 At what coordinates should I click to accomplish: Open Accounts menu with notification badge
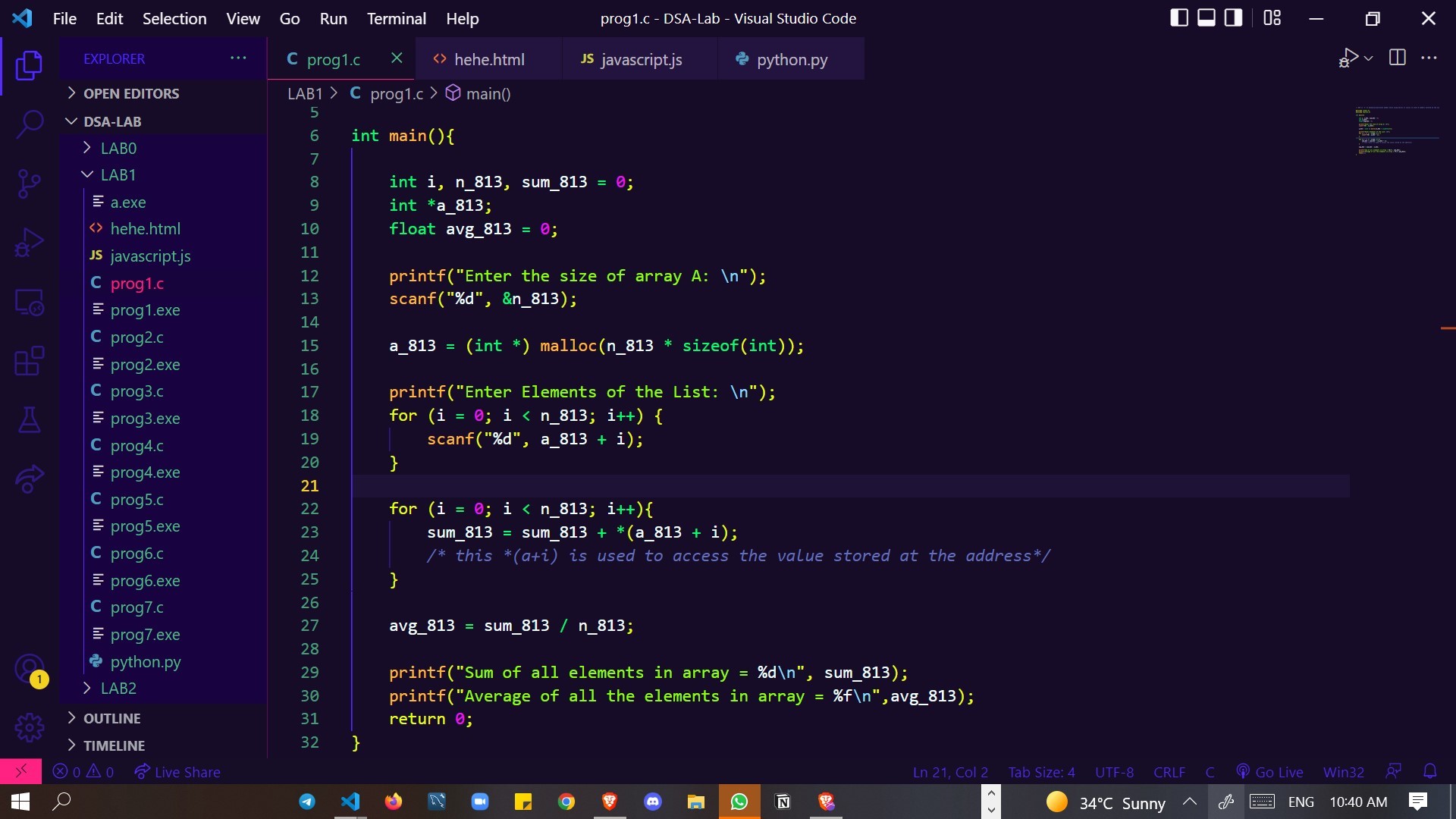[29, 670]
